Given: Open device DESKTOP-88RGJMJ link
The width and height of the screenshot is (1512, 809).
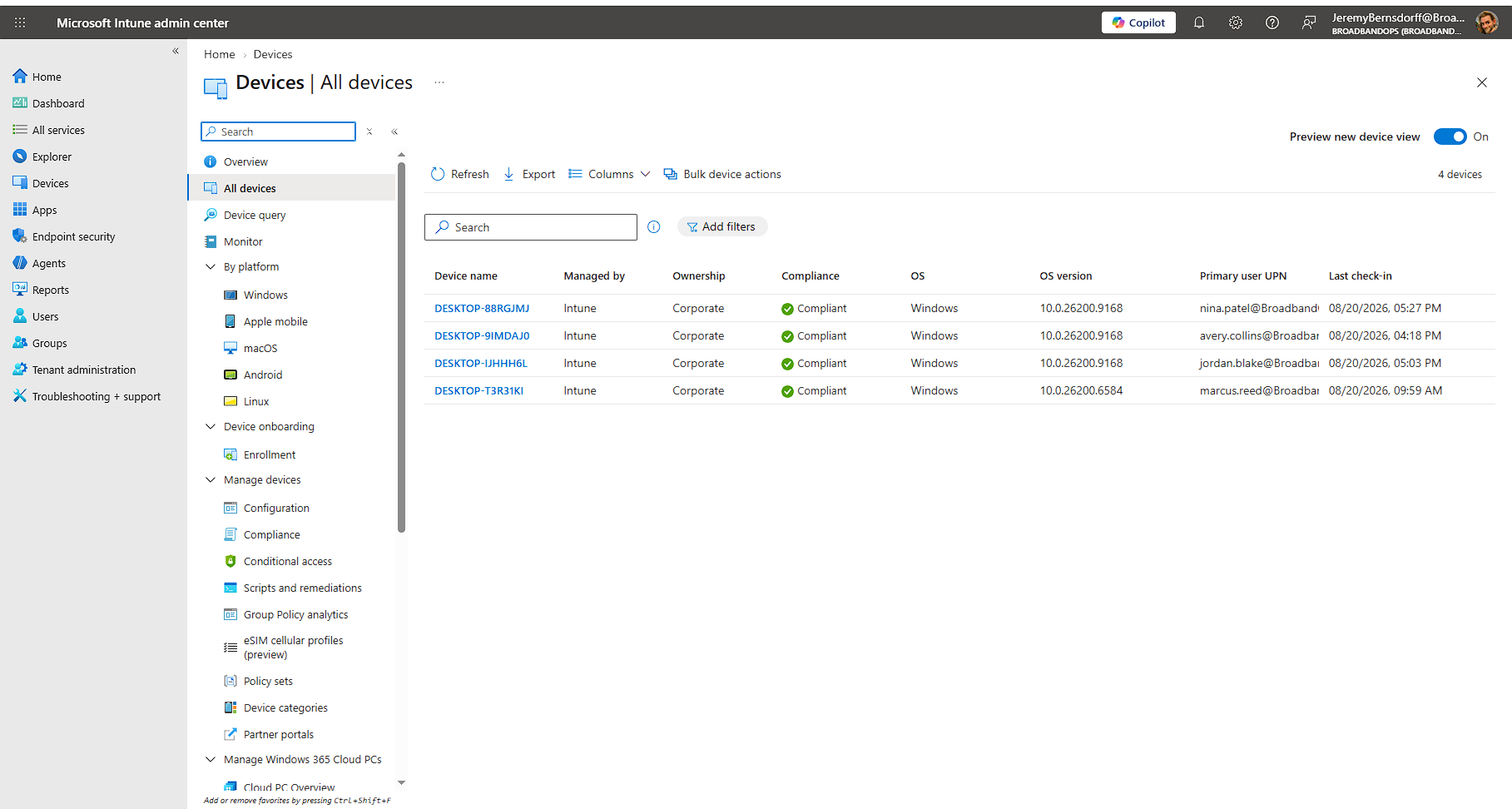Looking at the screenshot, I should 482,308.
